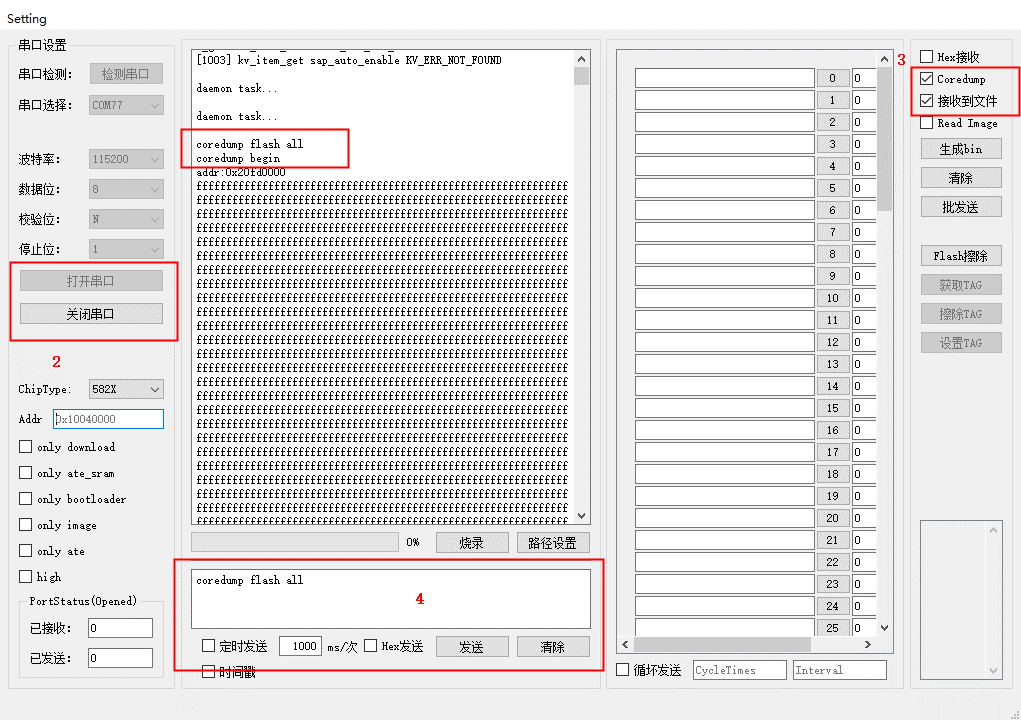Click the Flash擦除 button
This screenshot has width=1021, height=720.
click(961, 256)
